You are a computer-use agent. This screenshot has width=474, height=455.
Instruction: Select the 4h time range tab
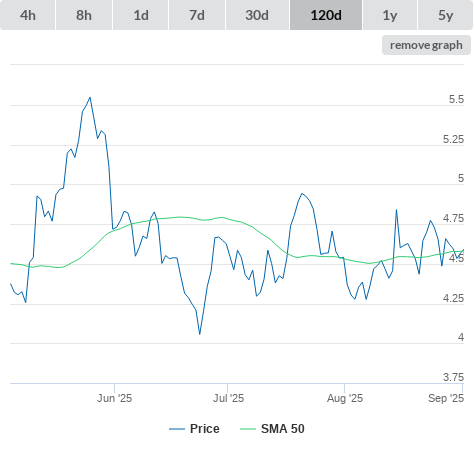click(28, 15)
